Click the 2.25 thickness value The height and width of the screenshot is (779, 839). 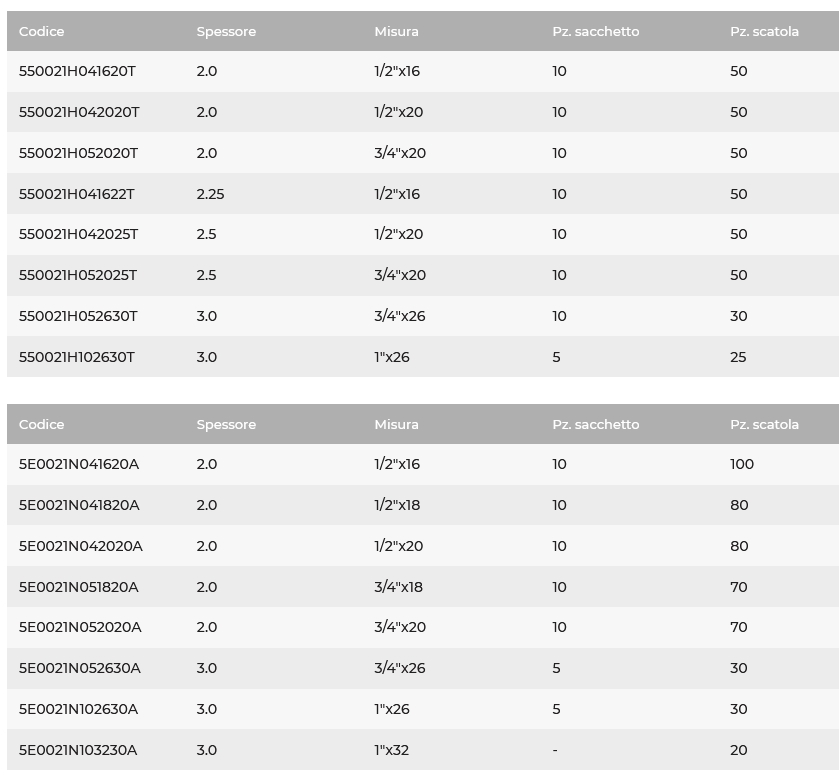point(210,194)
